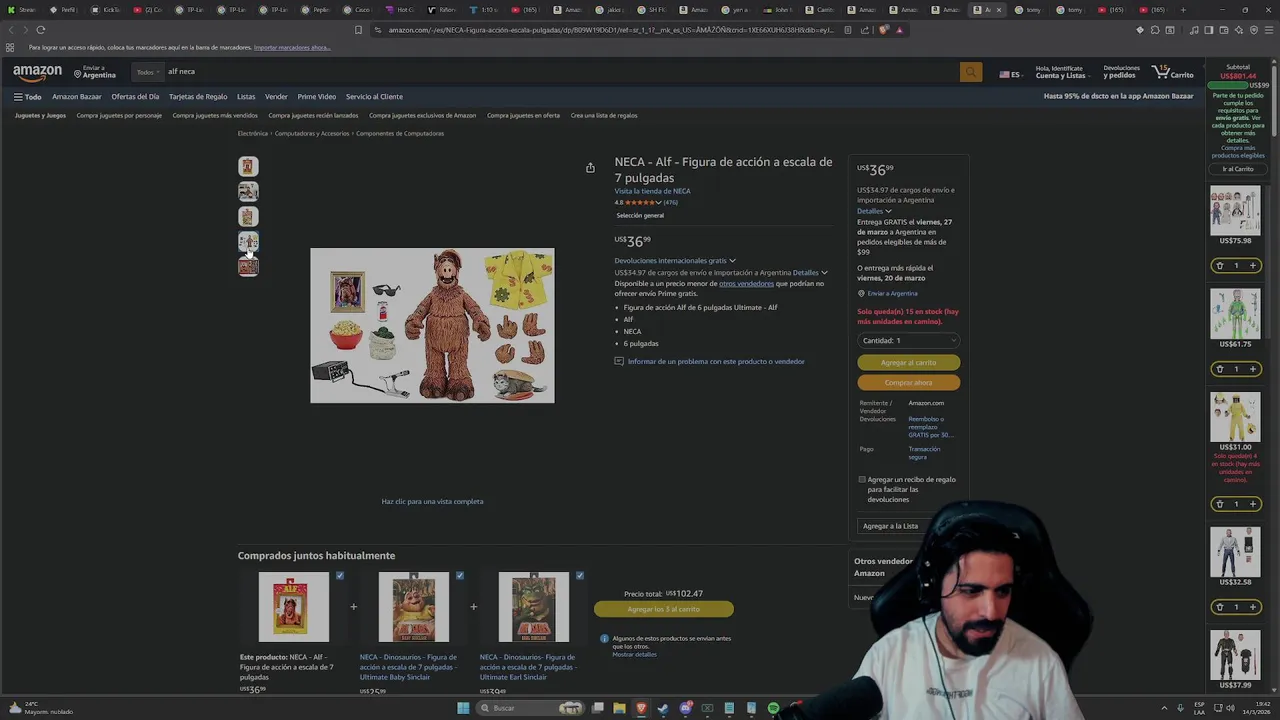The width and height of the screenshot is (1280, 720).
Task: Open the Todos search category dropdown
Action: click(x=147, y=72)
